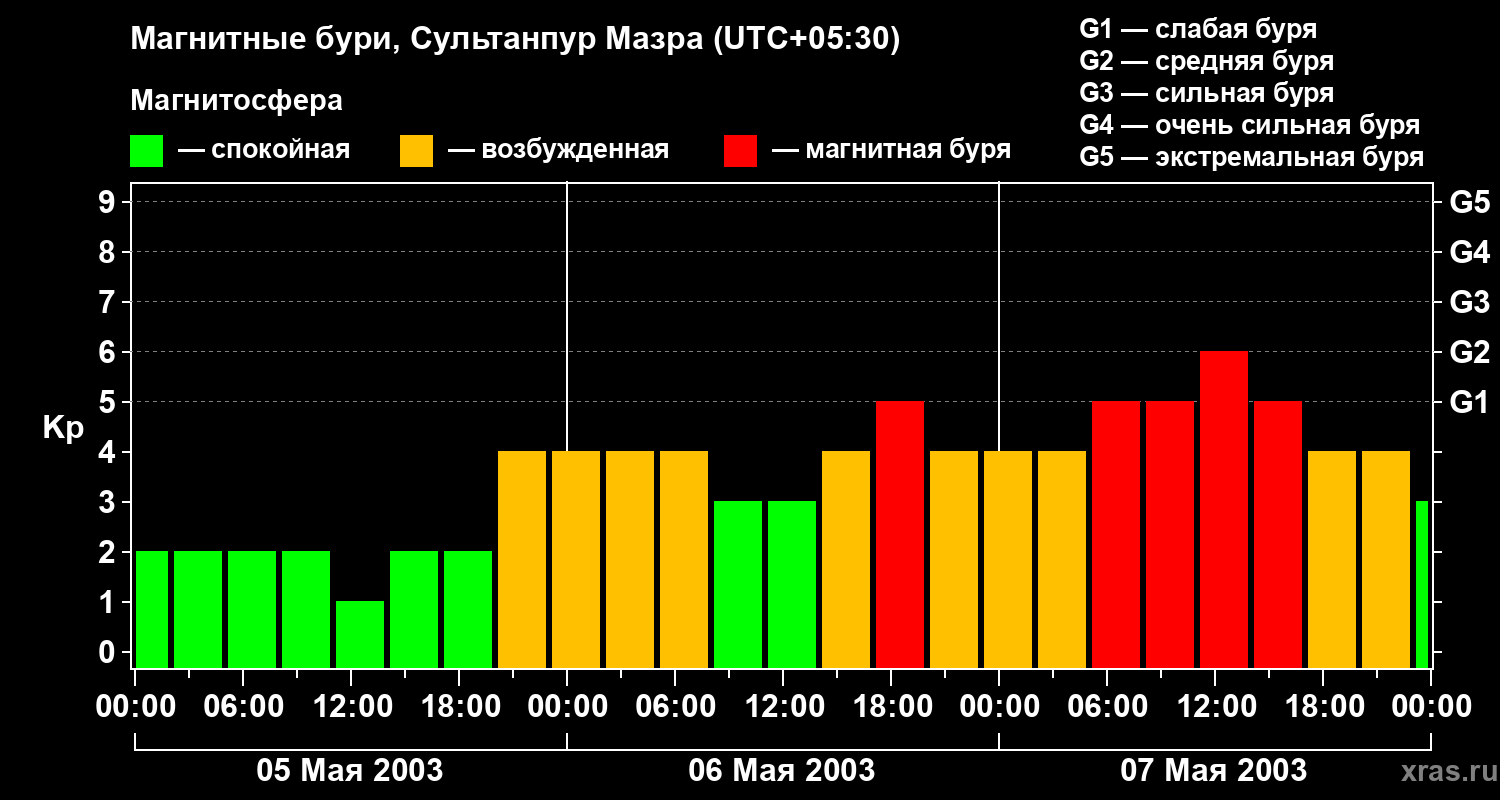
Task: Click the red "магнитная буря" legend swatch
Action: pyautogui.click(x=740, y=151)
